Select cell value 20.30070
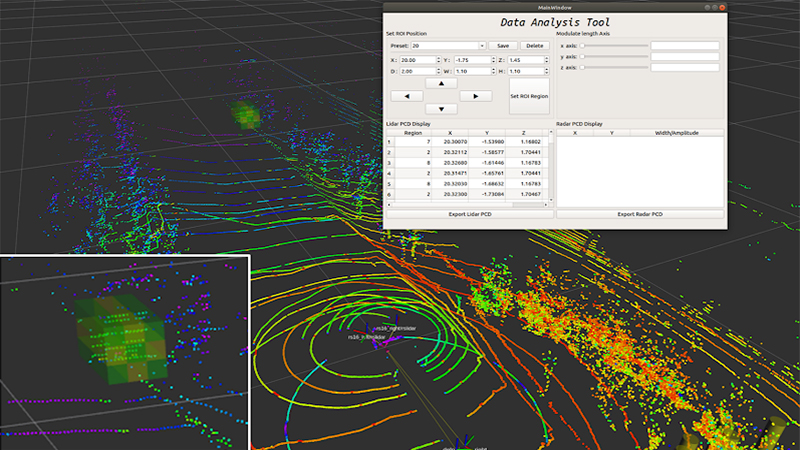The height and width of the screenshot is (450, 800). (449, 142)
